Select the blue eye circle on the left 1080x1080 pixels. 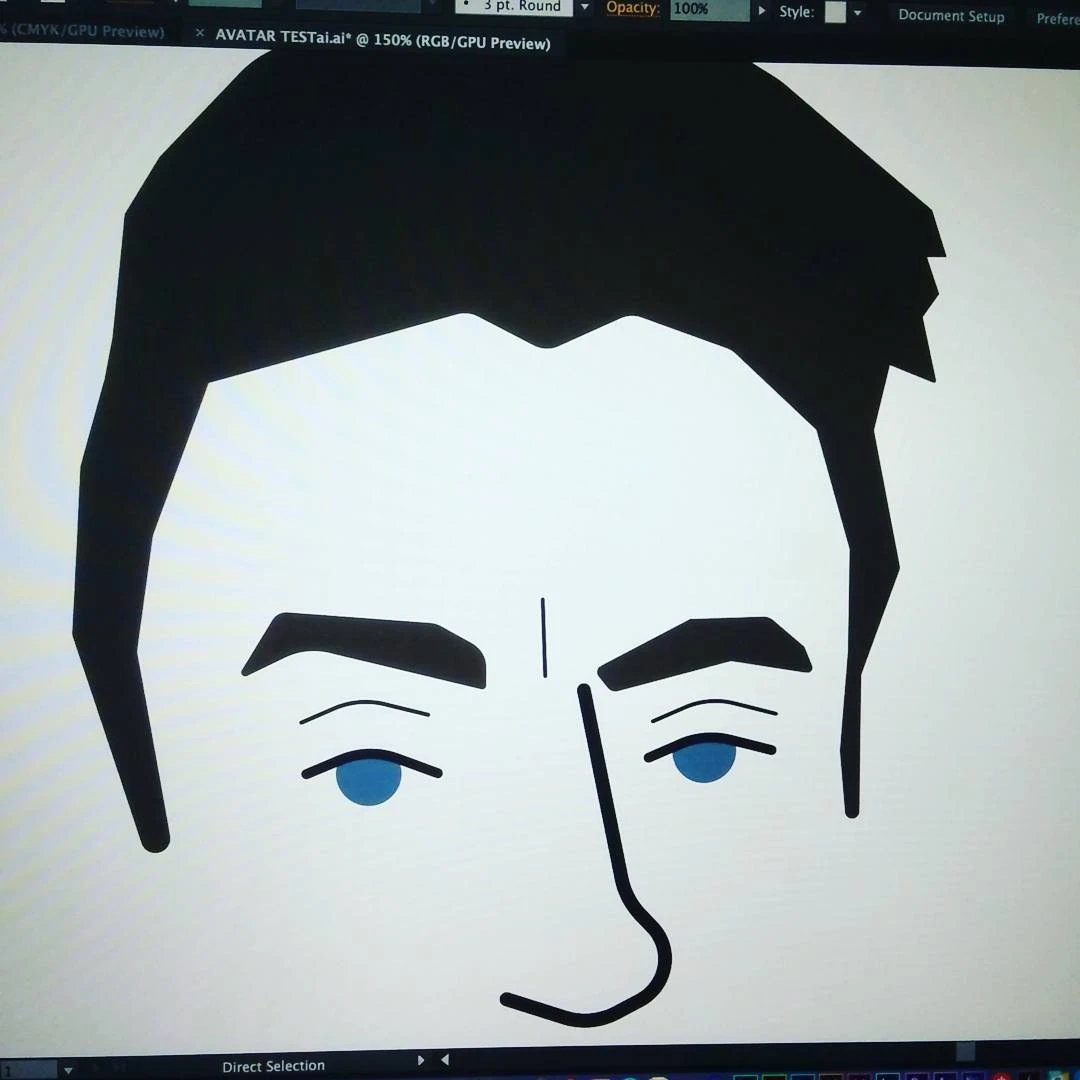point(369,782)
